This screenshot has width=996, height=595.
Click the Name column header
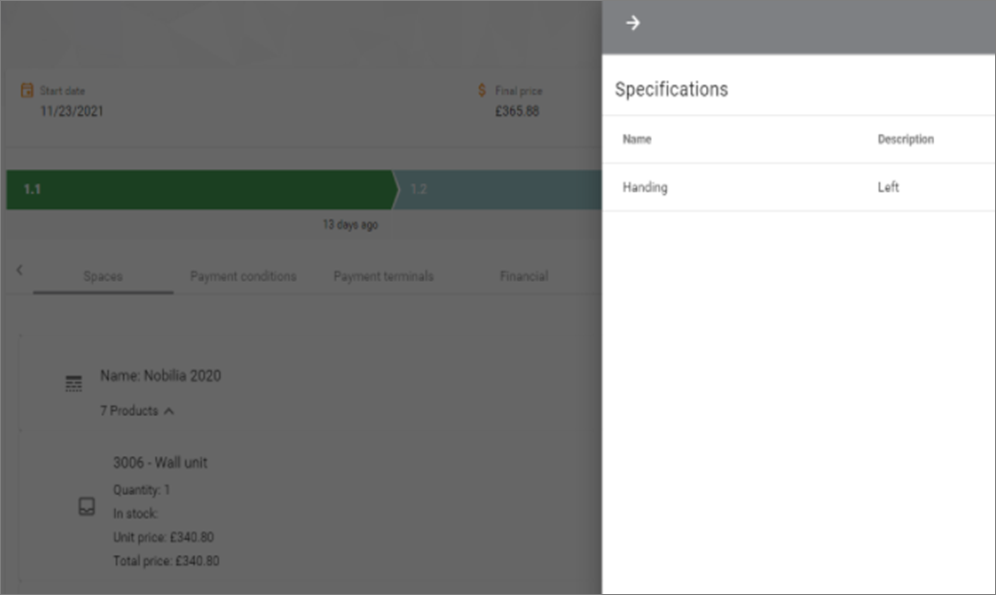pos(637,139)
